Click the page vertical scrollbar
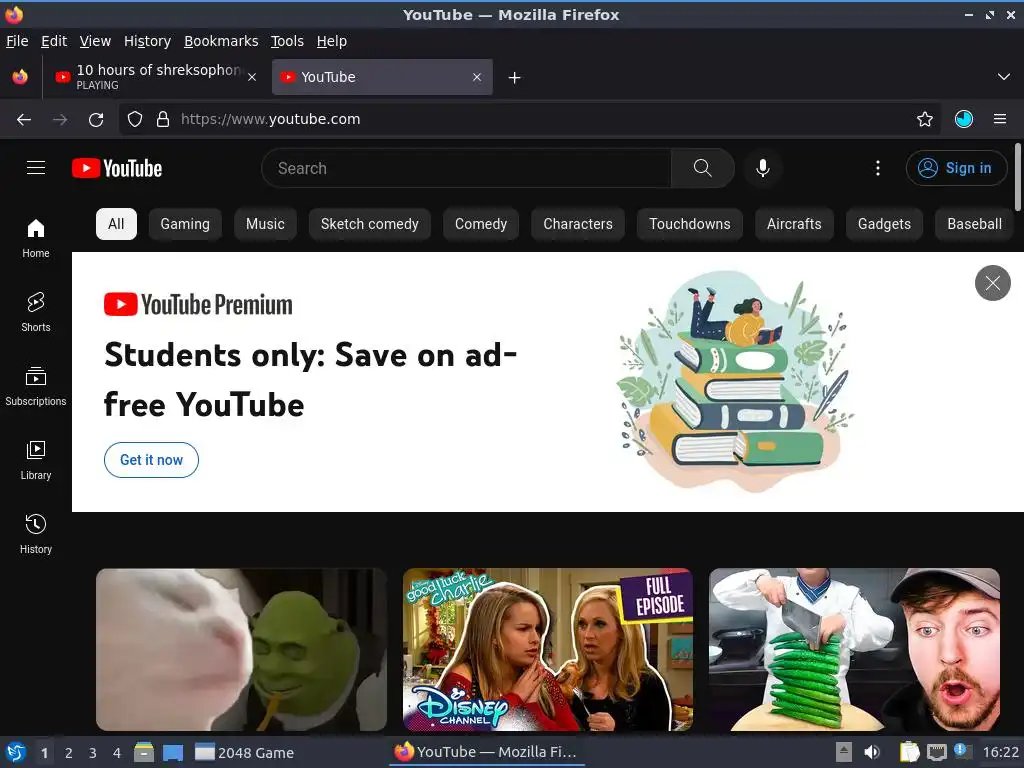 pyautogui.click(x=1017, y=178)
